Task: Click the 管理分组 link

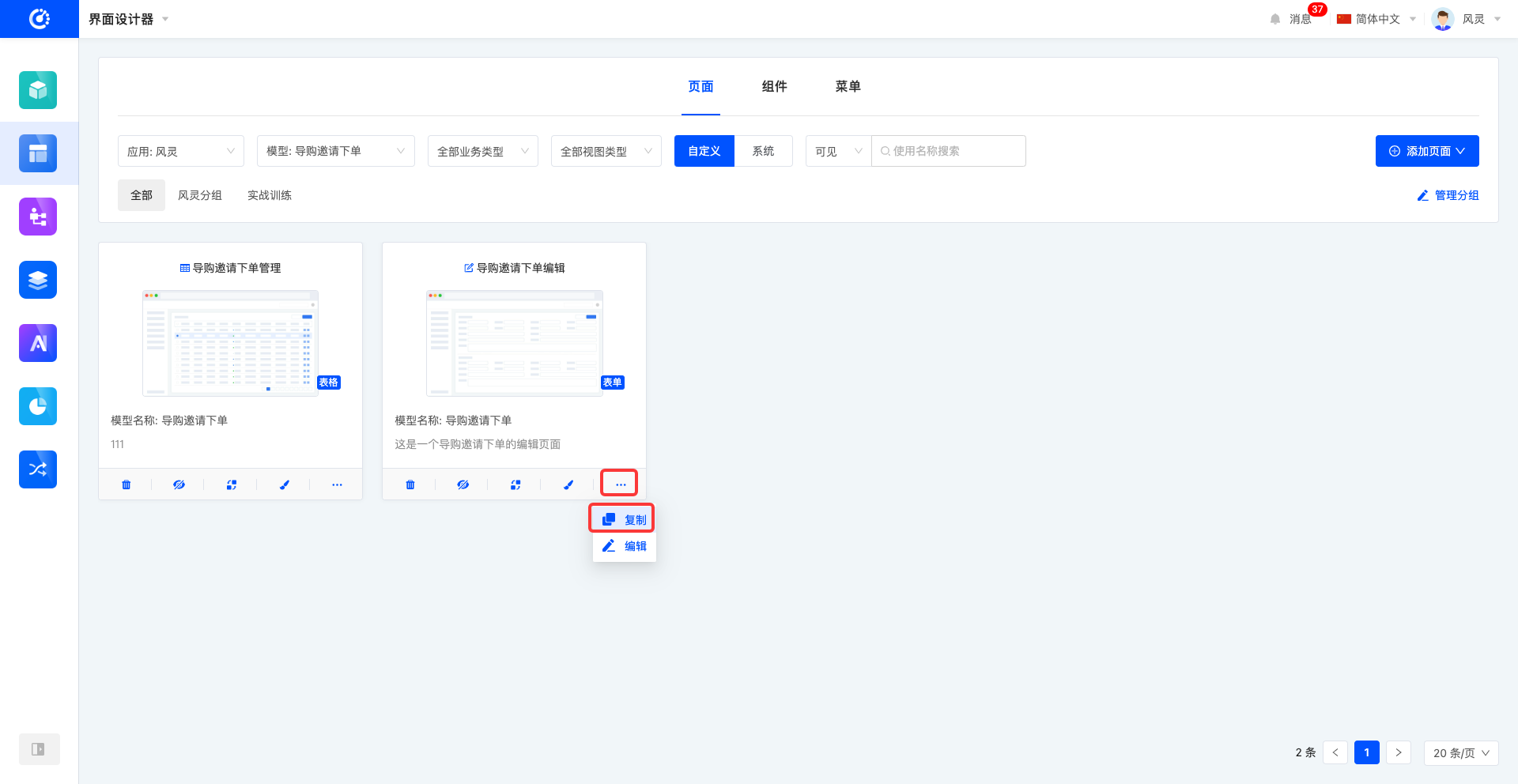Action: [1448, 195]
